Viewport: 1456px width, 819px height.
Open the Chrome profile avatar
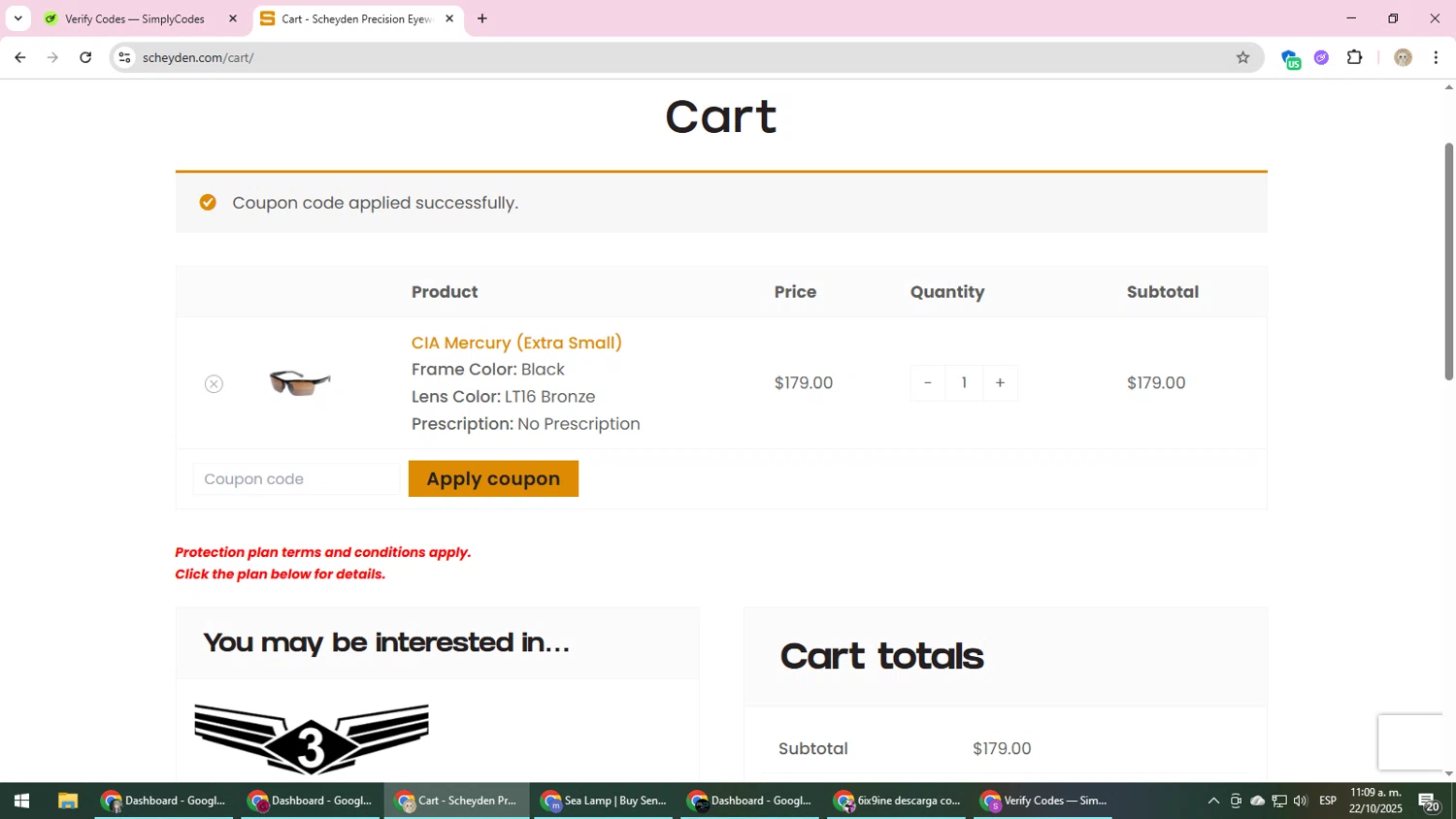1403,57
